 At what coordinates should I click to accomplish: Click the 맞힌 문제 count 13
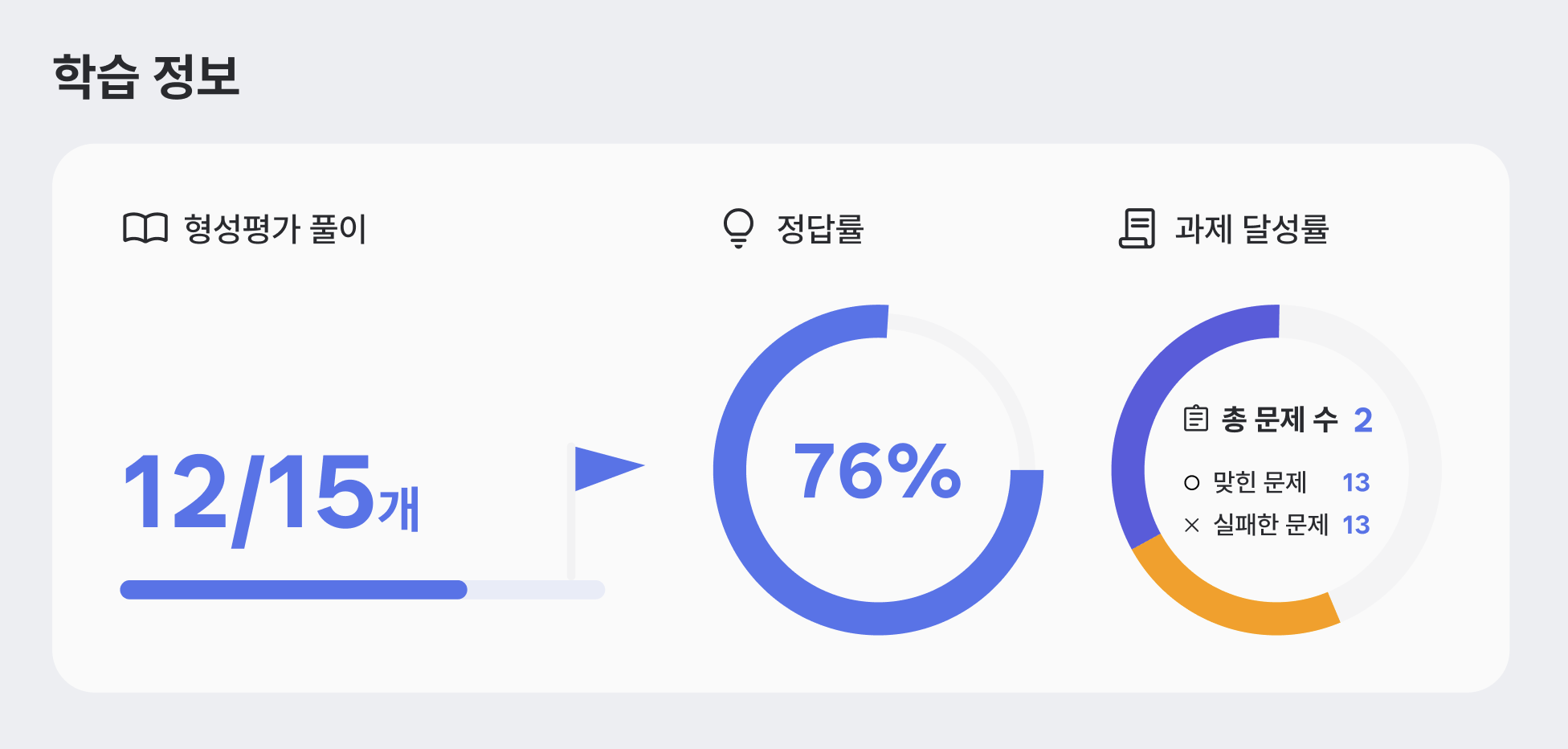[1356, 483]
